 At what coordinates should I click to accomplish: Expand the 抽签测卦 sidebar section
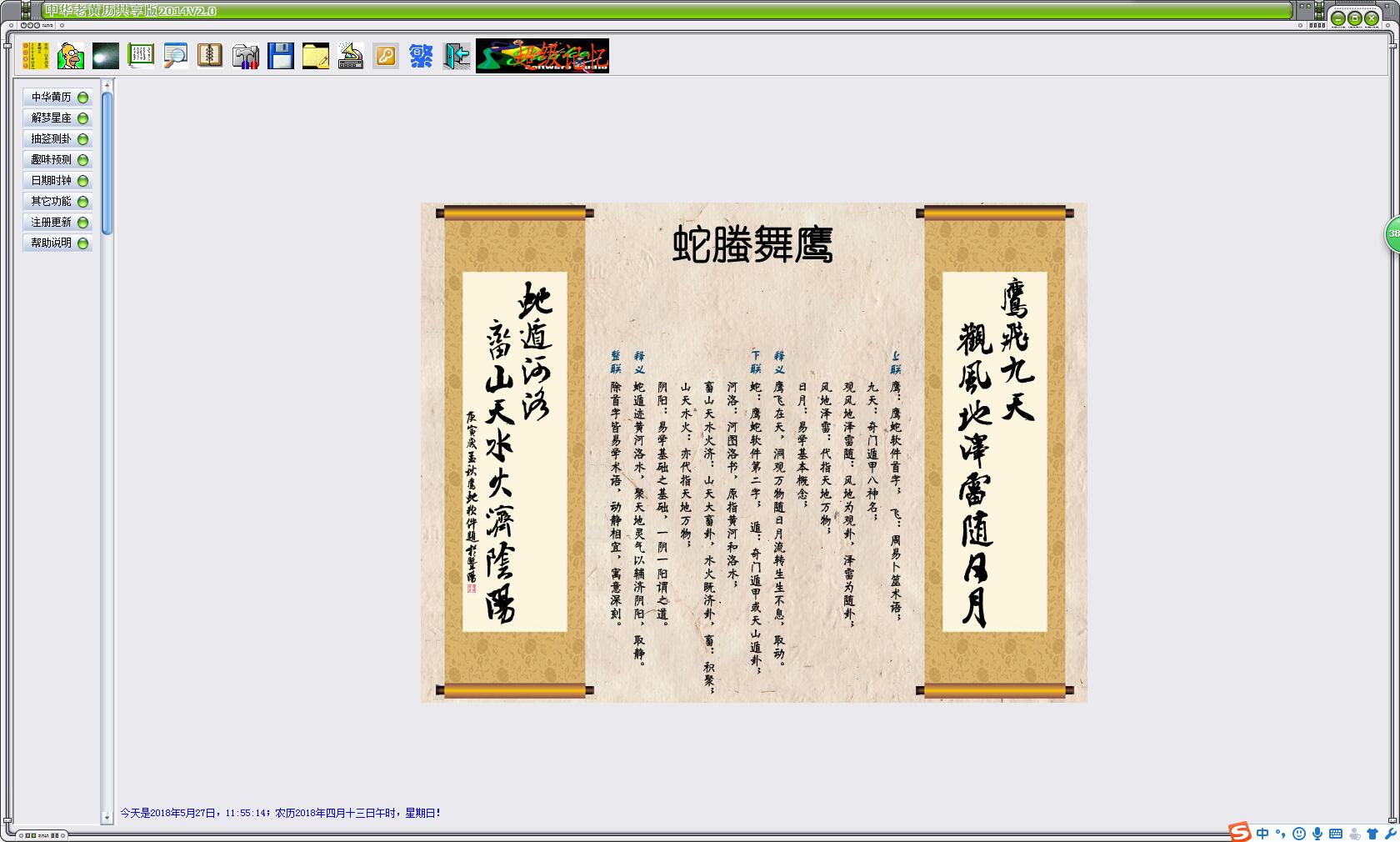(57, 139)
